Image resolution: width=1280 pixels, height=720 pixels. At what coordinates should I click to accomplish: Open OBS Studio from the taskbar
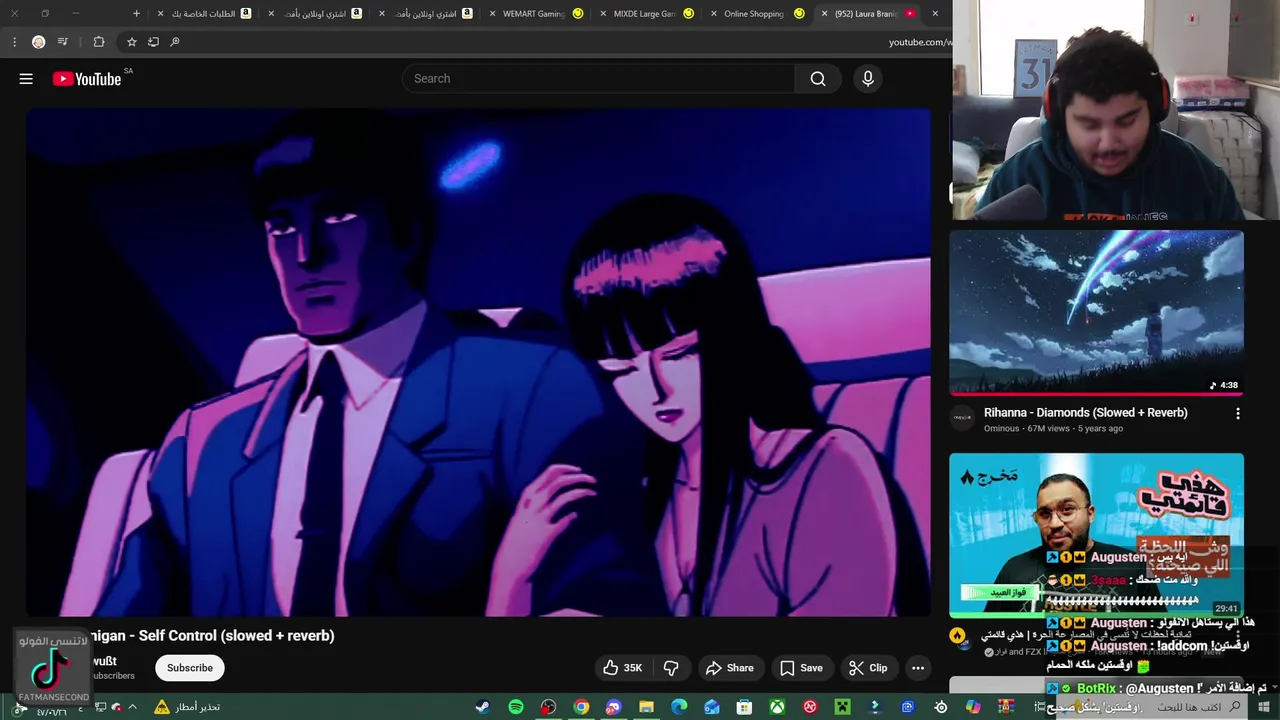point(548,707)
